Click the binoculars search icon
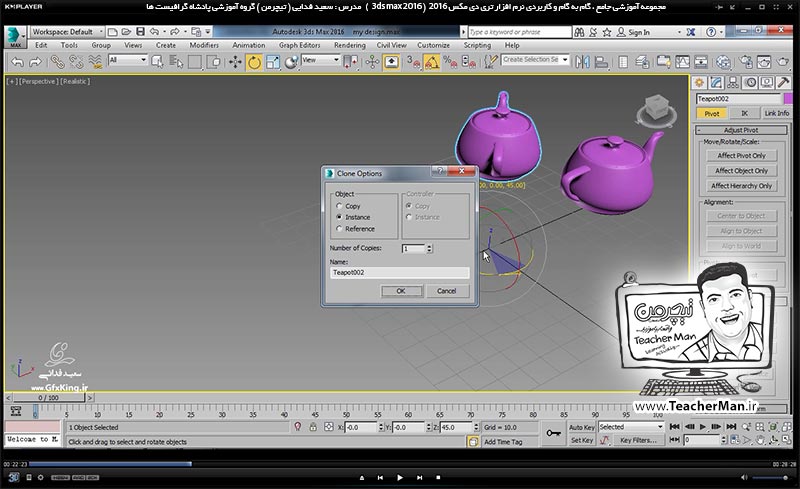The height and width of the screenshot is (489, 800). coord(579,32)
